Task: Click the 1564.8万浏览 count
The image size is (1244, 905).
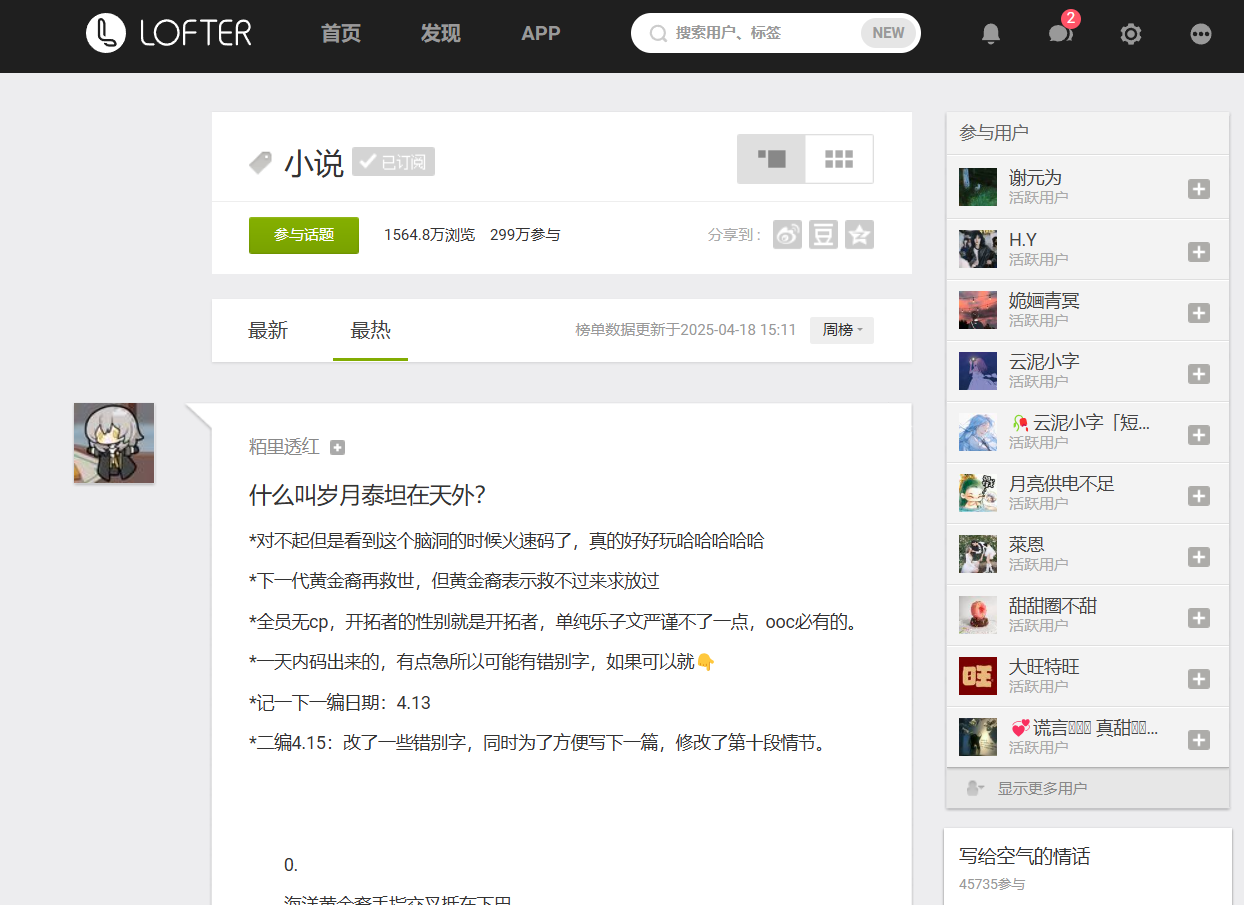Action: 429,235
